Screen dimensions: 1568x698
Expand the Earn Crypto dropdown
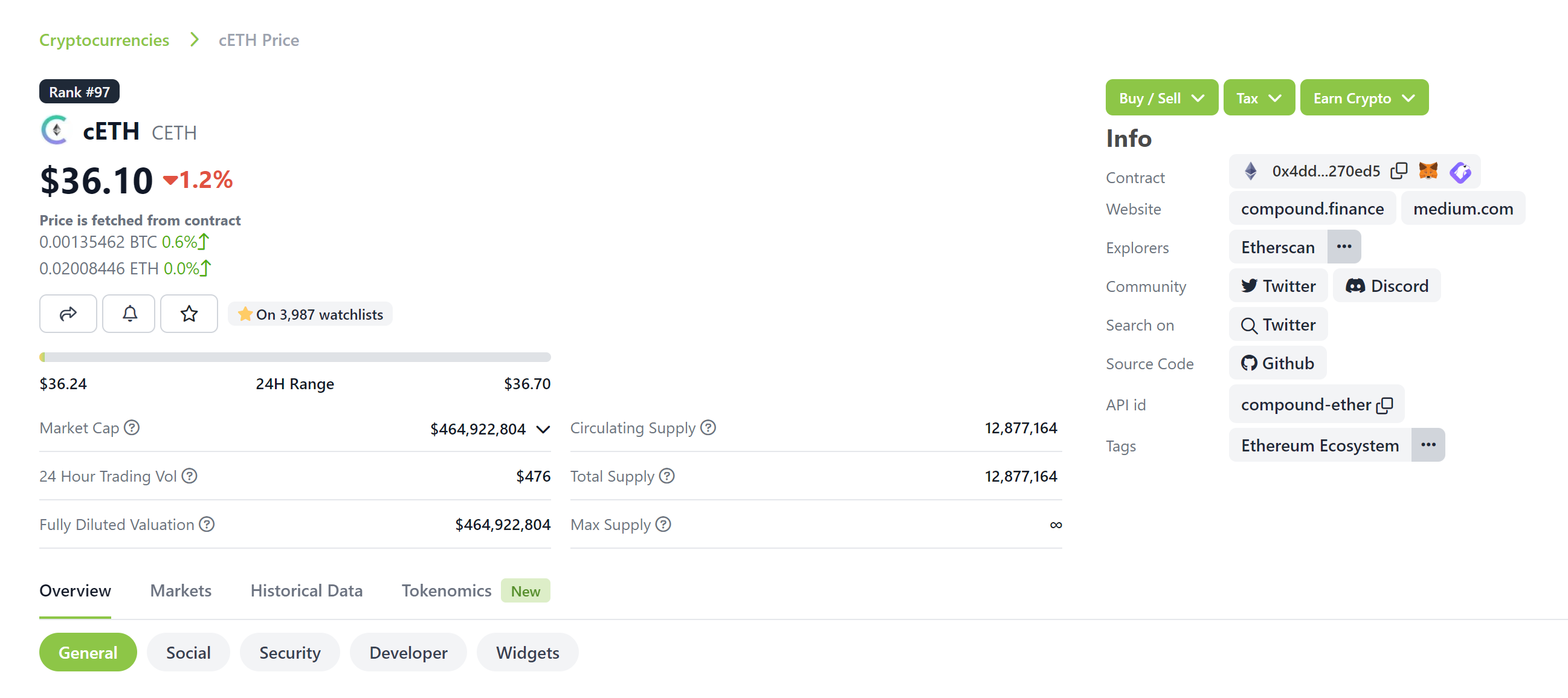tap(1364, 97)
